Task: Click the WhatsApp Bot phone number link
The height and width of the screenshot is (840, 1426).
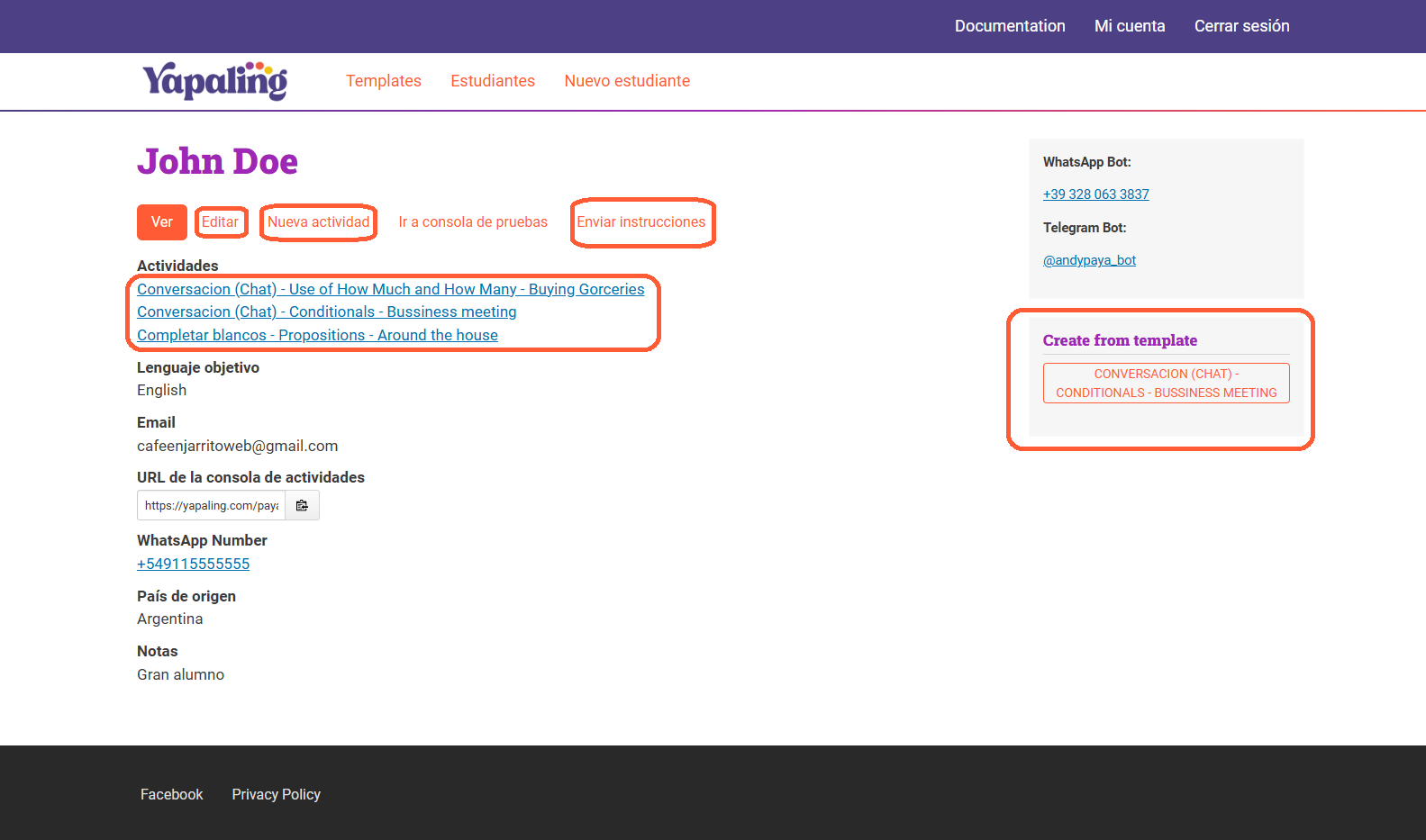Action: [1095, 194]
